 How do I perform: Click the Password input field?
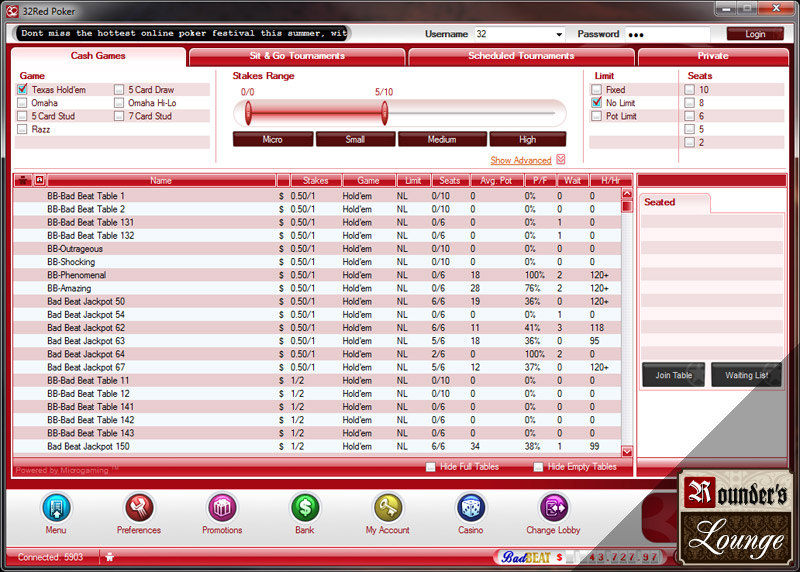pos(667,34)
